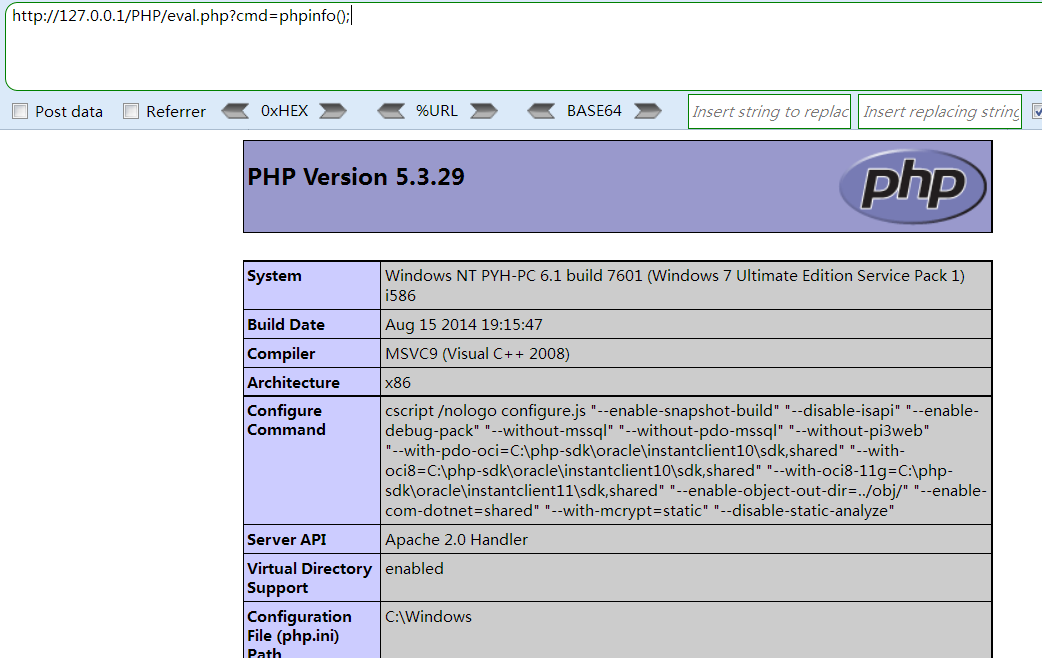The image size is (1042, 658).
Task: Click the left arrow beside BASE64
Action: click(541, 111)
